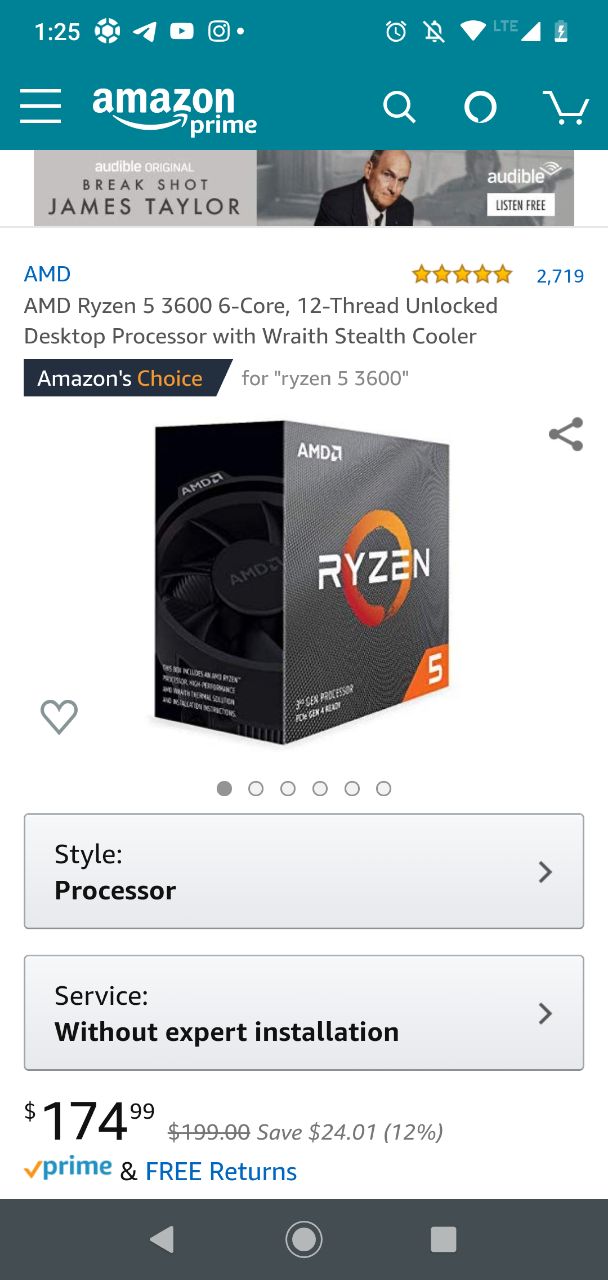Open the AMD brand link

click(47, 274)
